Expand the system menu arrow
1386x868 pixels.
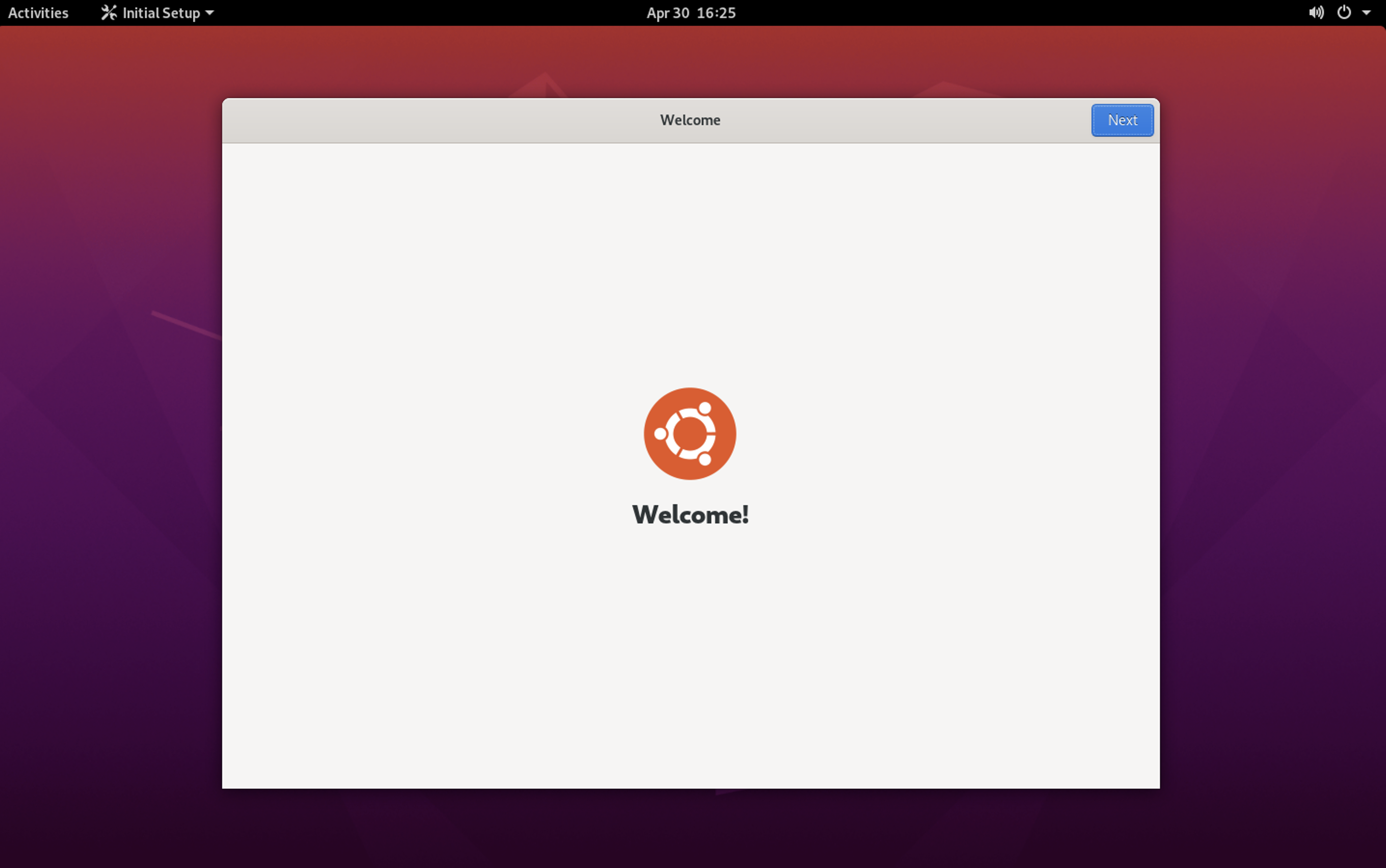coord(1367,13)
